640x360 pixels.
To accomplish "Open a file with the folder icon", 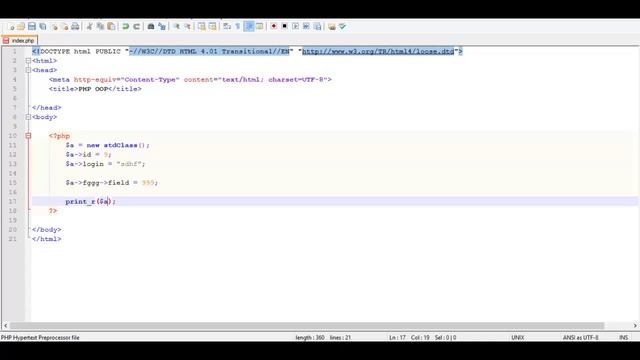I will (x=21, y=27).
